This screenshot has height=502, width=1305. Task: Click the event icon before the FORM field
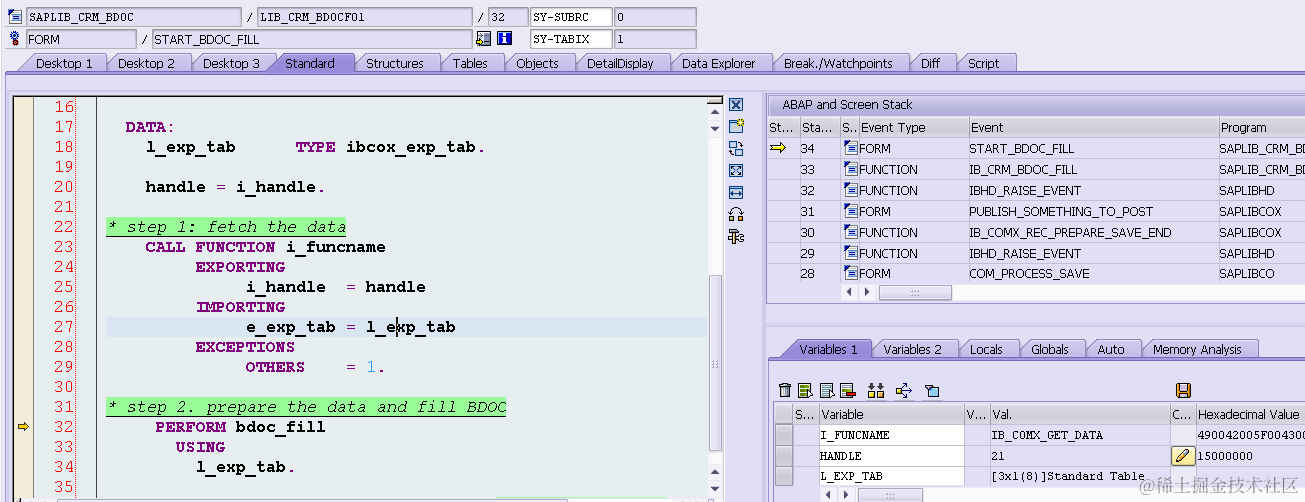pos(15,38)
